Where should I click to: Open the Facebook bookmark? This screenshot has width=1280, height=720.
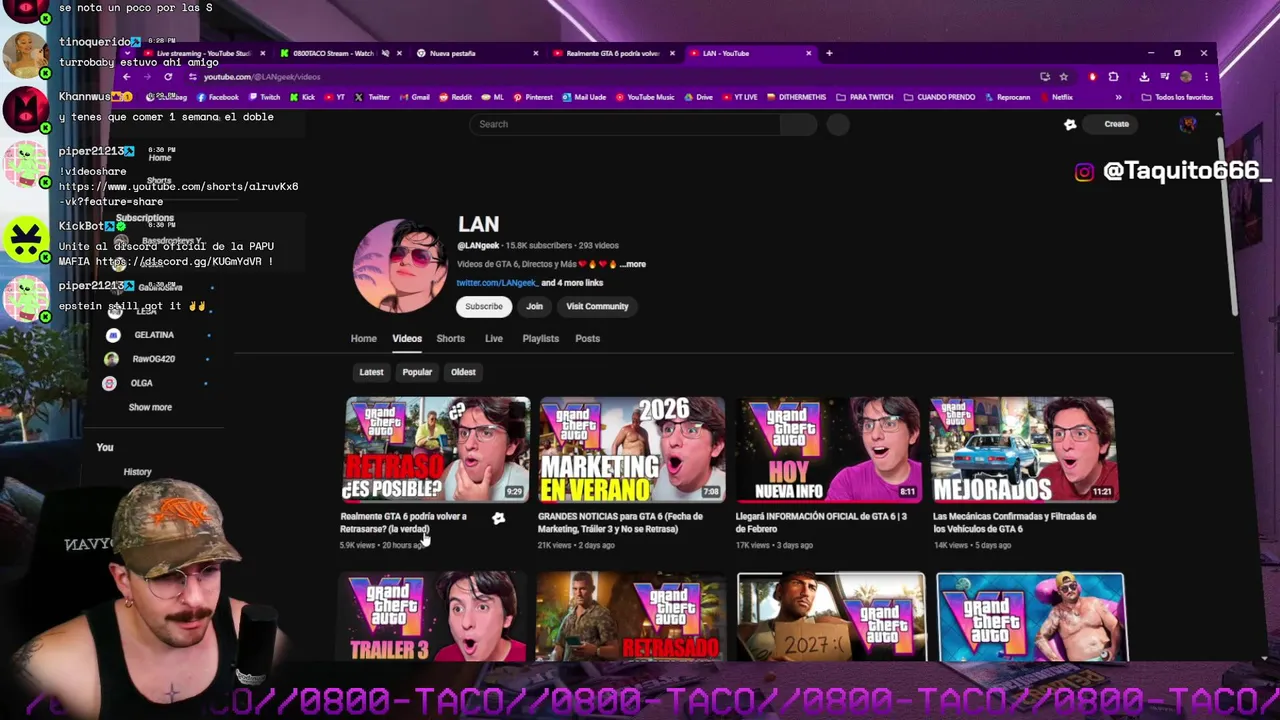(x=218, y=97)
